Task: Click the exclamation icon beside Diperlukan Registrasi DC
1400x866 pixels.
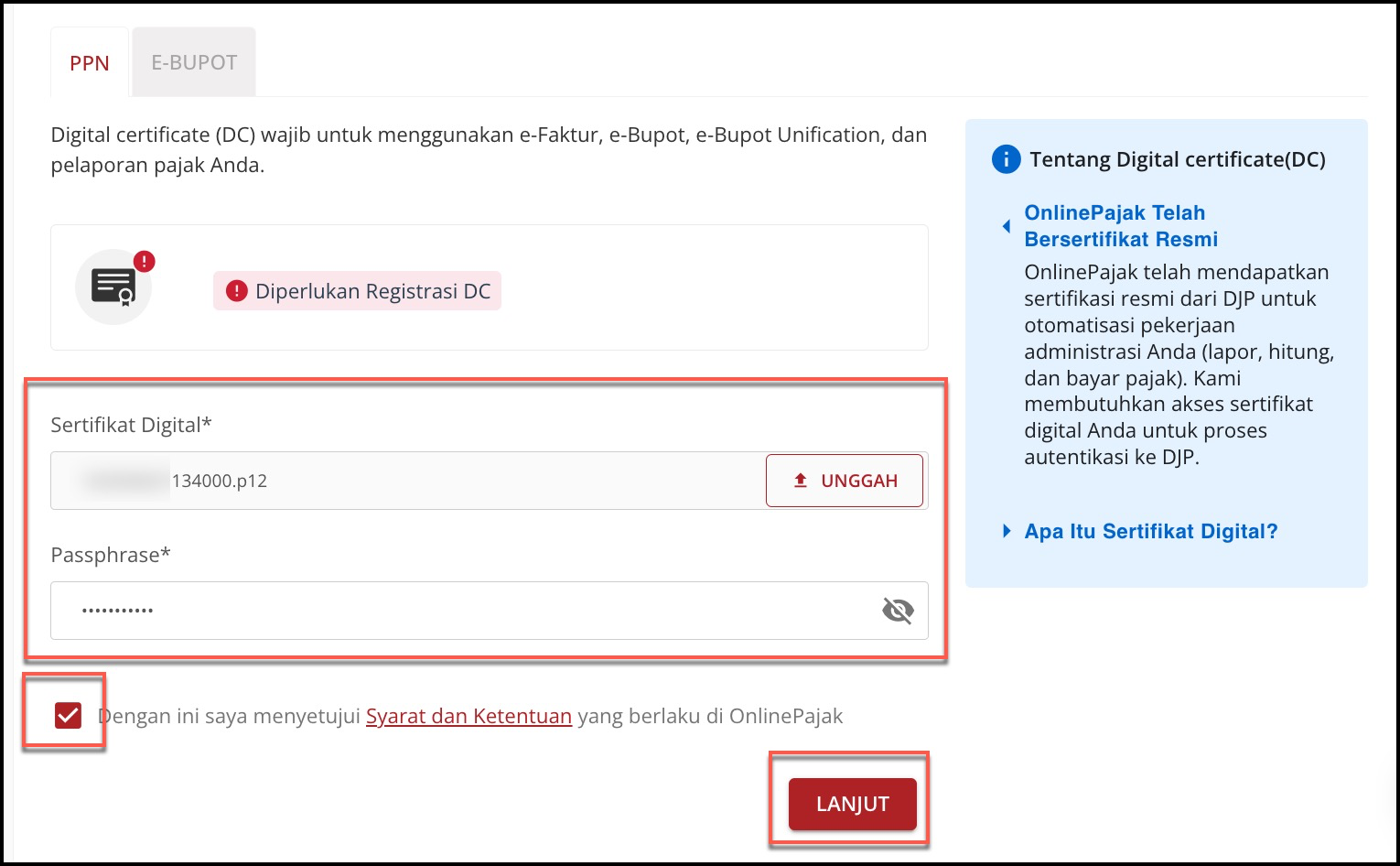Action: point(237,291)
